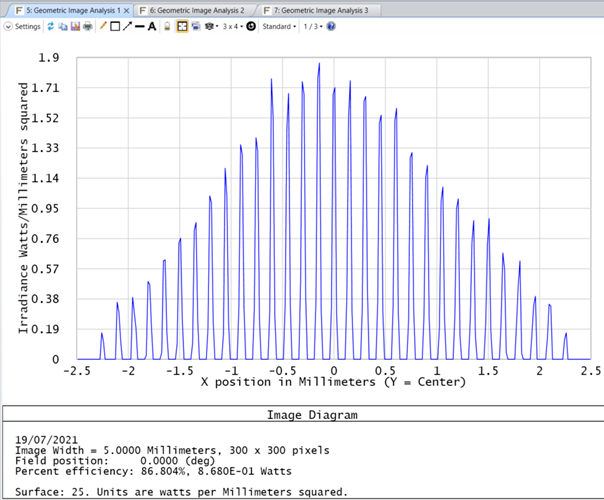Toggle the window lock icon
Viewport: 604px width, 500px height.
point(167,27)
